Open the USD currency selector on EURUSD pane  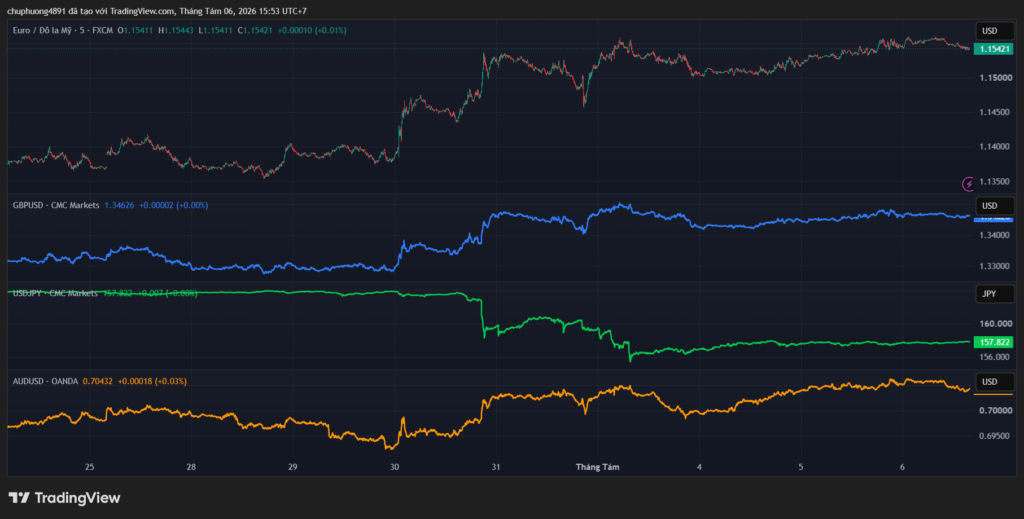click(995, 31)
